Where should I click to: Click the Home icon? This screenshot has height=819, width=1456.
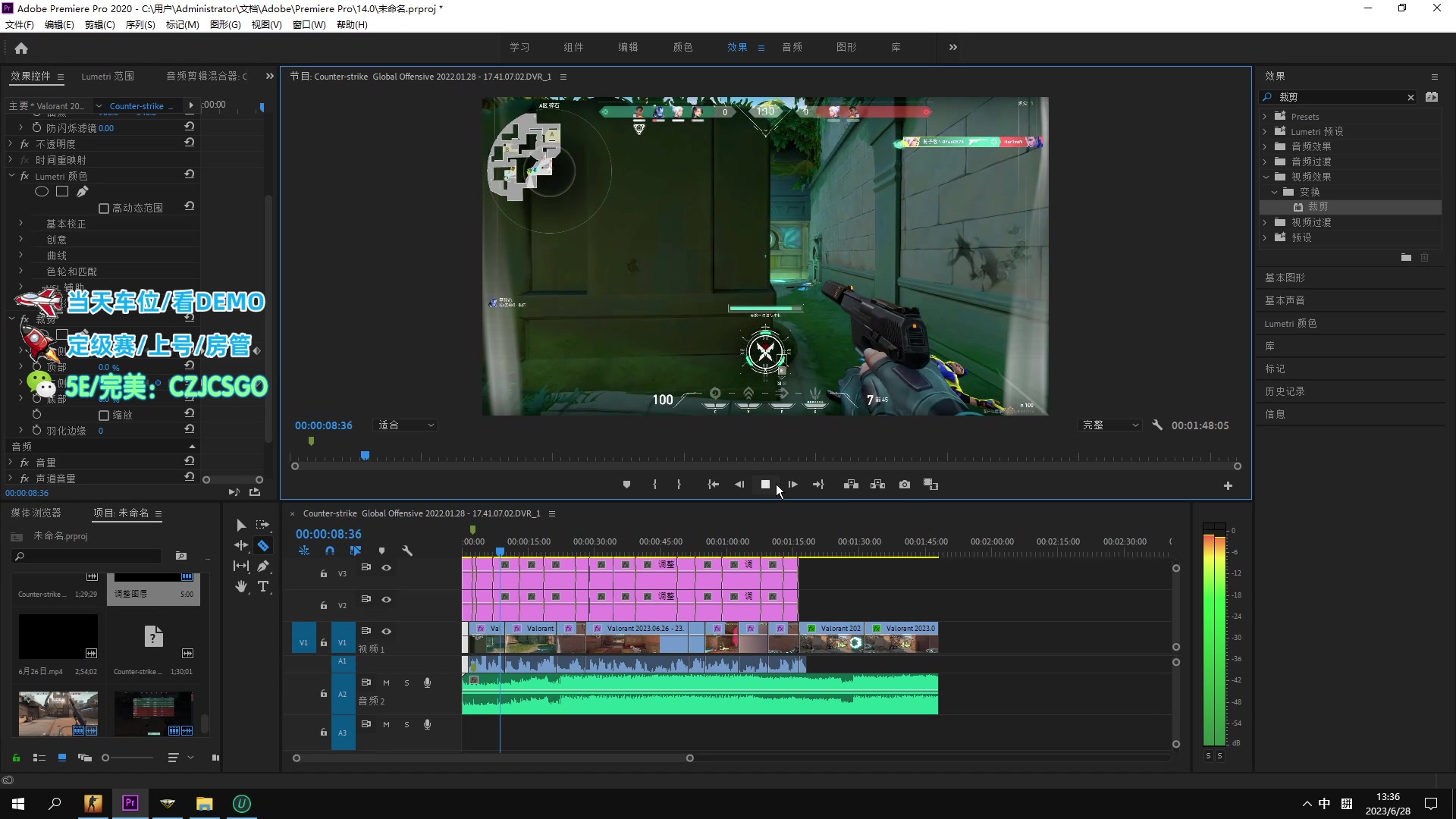point(21,49)
